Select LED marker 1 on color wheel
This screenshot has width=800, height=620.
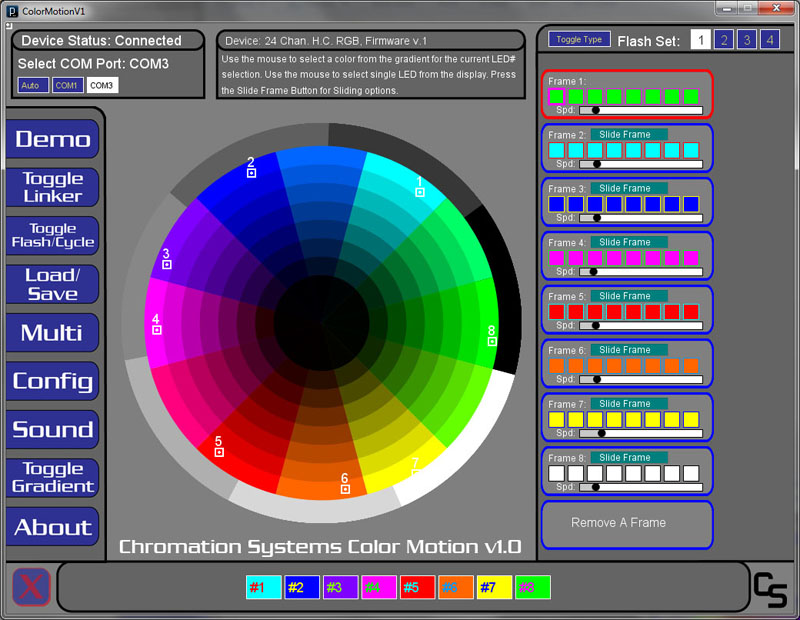pos(419,192)
